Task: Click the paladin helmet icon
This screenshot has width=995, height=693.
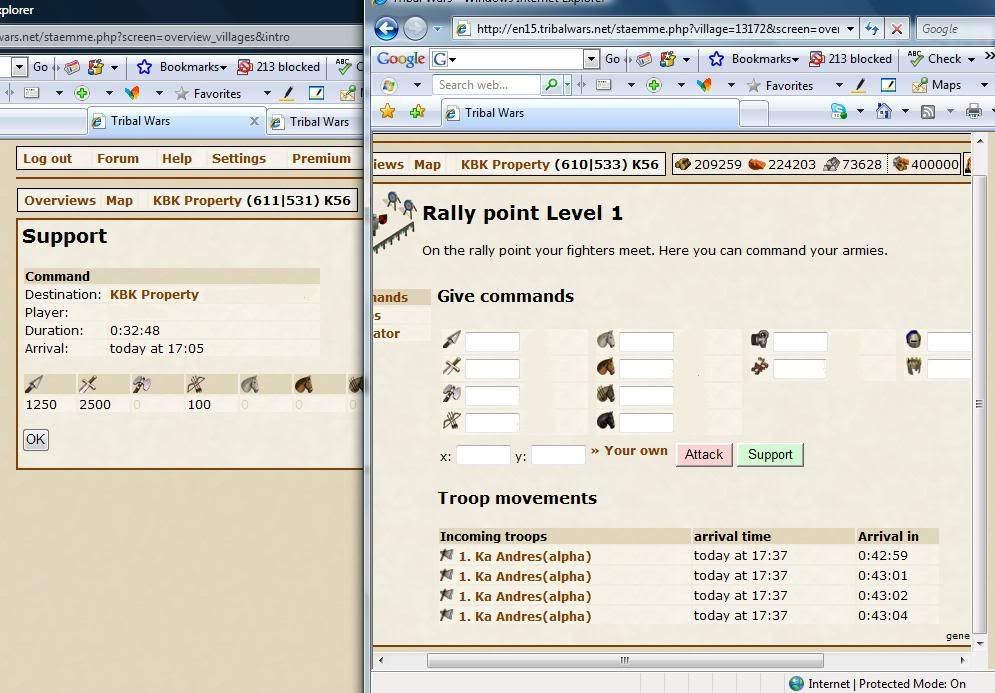Action: (x=914, y=340)
